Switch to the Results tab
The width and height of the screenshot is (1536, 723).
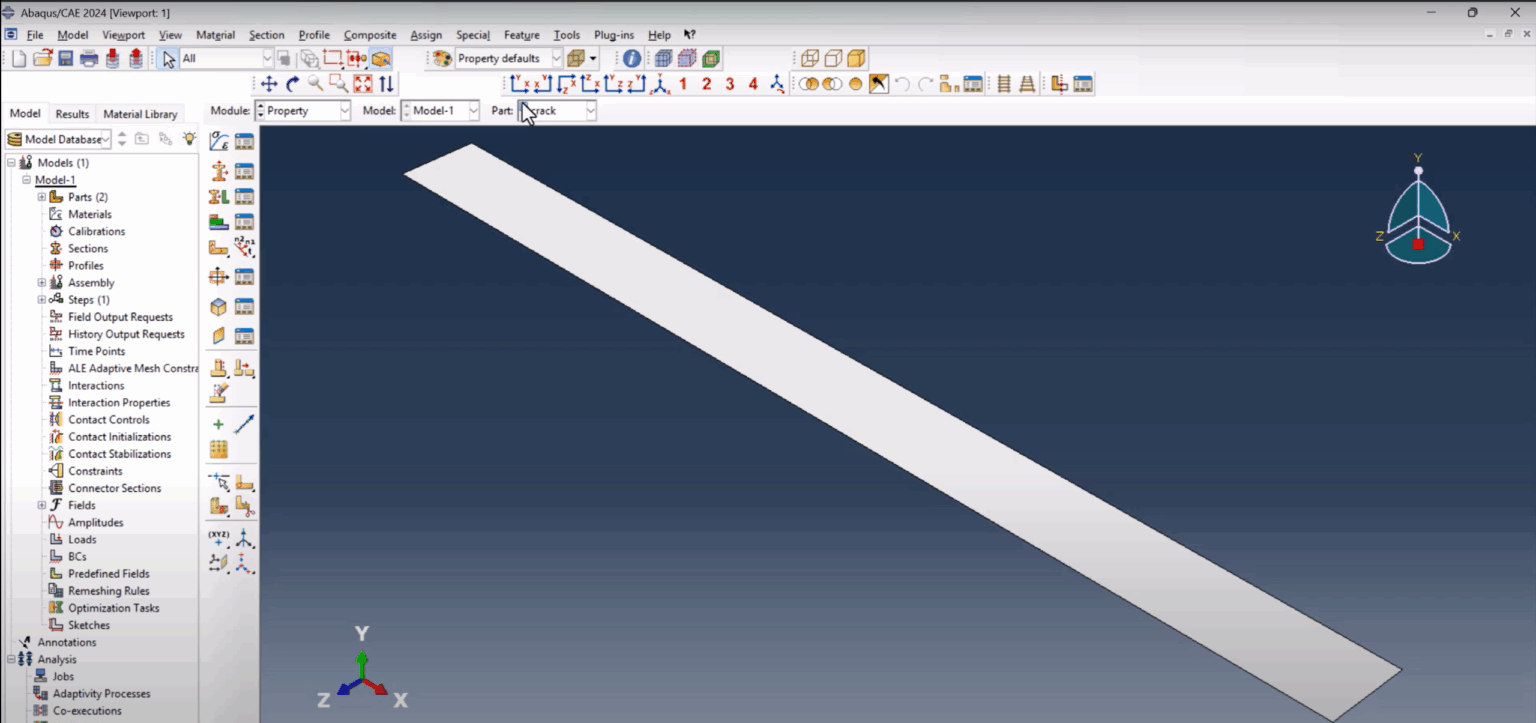point(71,113)
